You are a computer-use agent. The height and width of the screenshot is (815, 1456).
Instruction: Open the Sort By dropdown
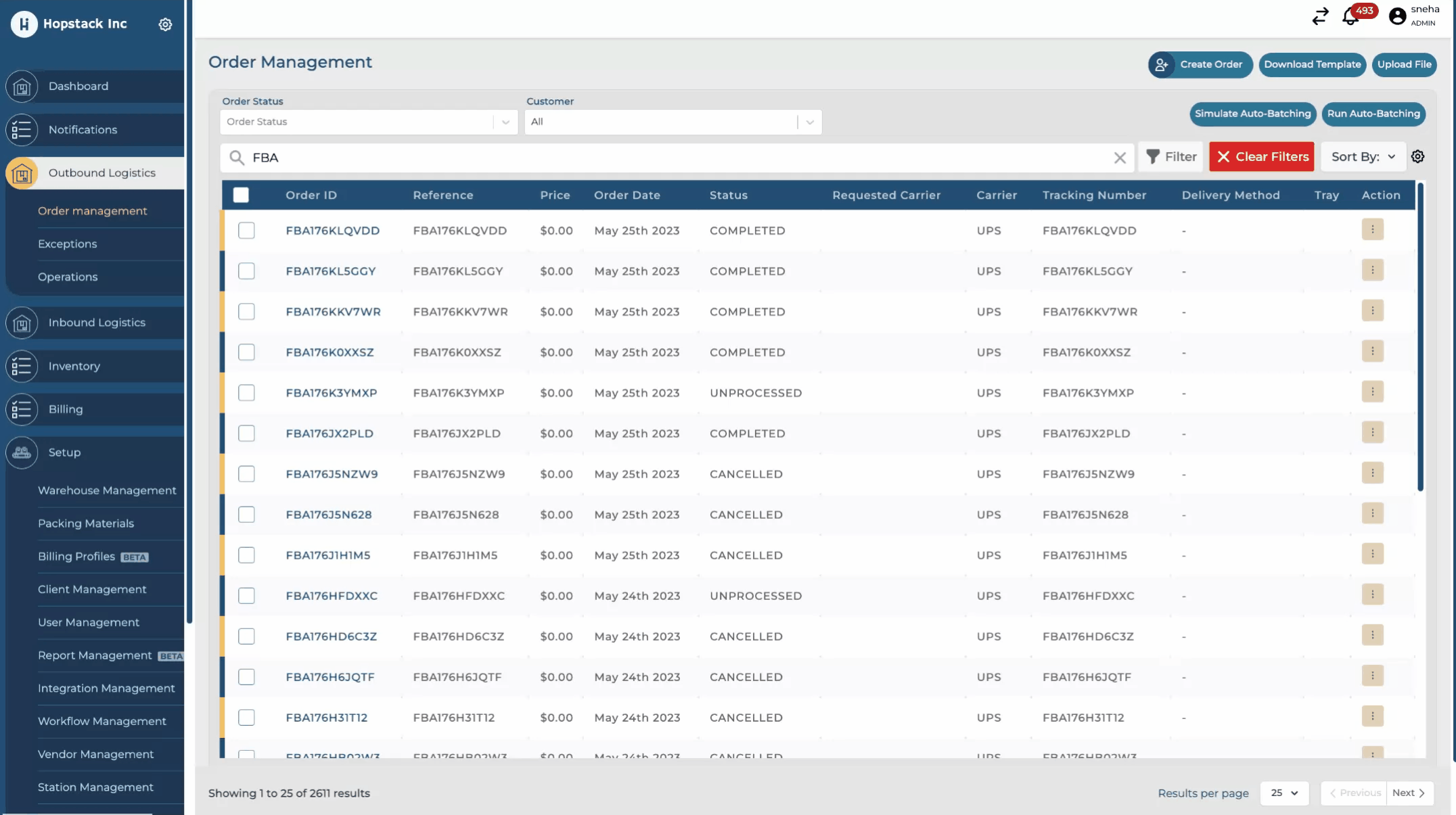[1363, 157]
